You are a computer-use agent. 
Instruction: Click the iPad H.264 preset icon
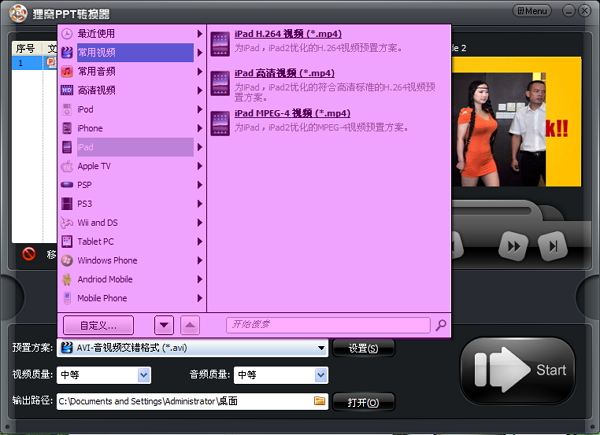[x=220, y=44]
